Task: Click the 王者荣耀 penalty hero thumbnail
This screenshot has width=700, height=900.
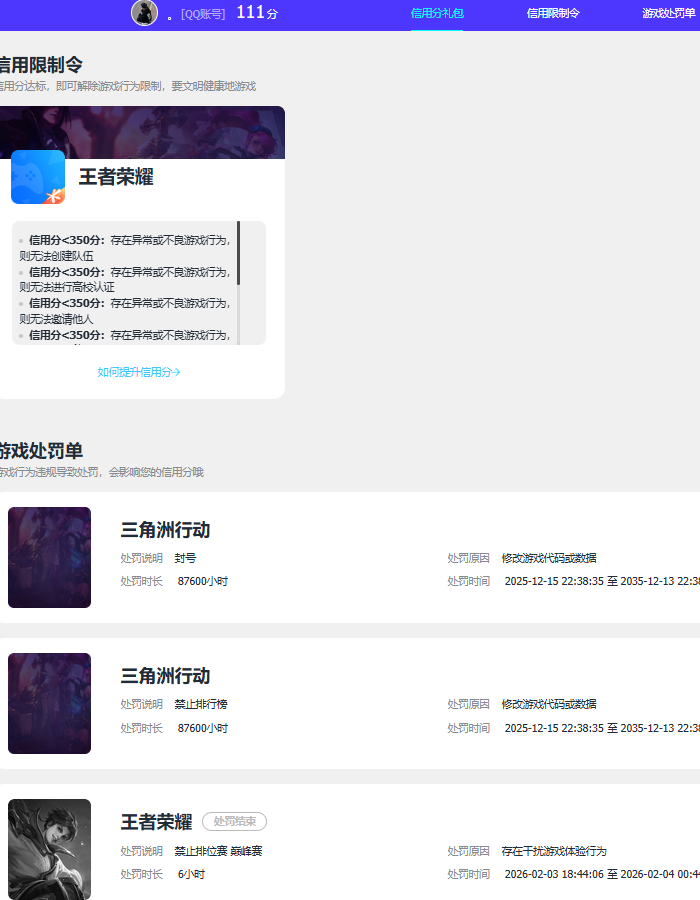Action: coord(49,849)
